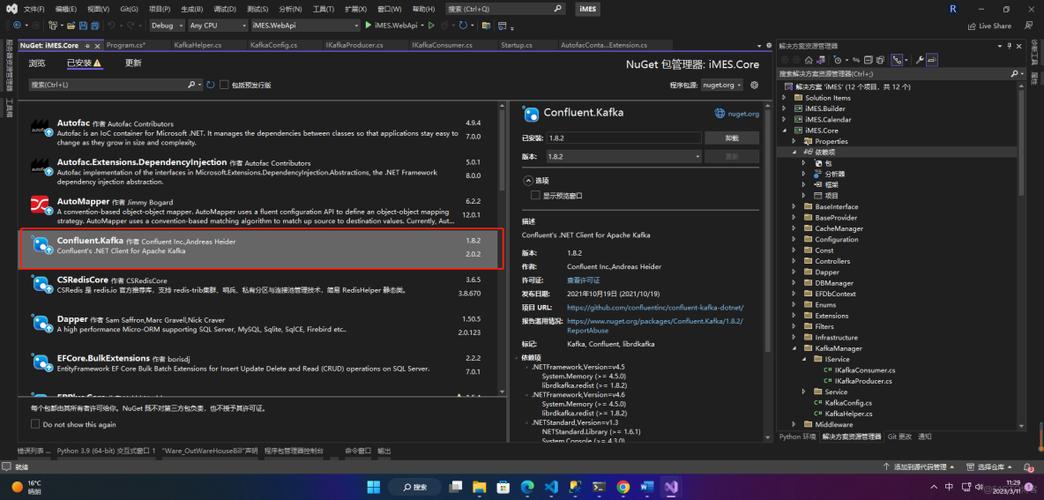Refresh the NuGet package list

(210, 85)
